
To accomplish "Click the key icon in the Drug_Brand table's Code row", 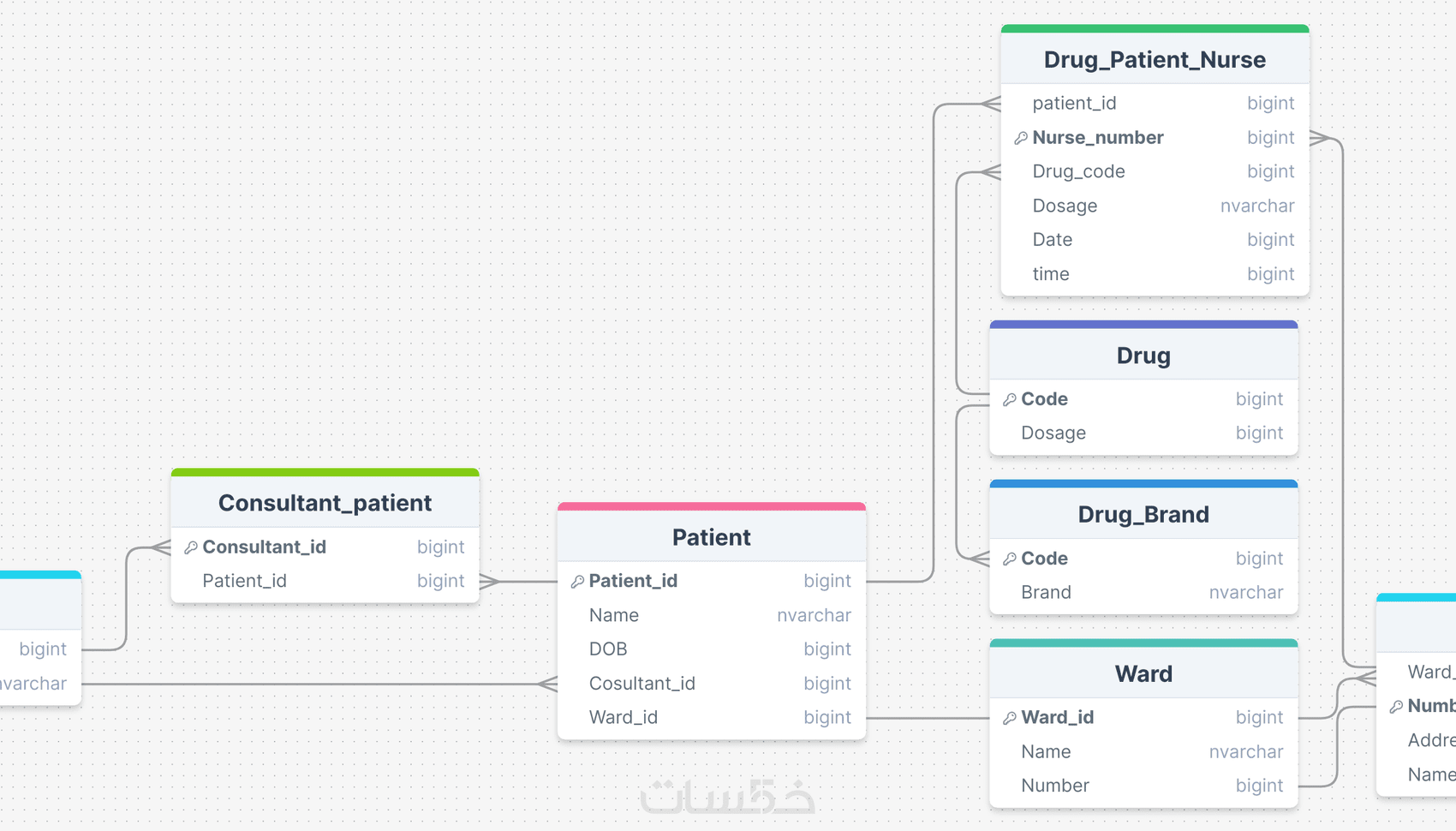I will (1010, 559).
